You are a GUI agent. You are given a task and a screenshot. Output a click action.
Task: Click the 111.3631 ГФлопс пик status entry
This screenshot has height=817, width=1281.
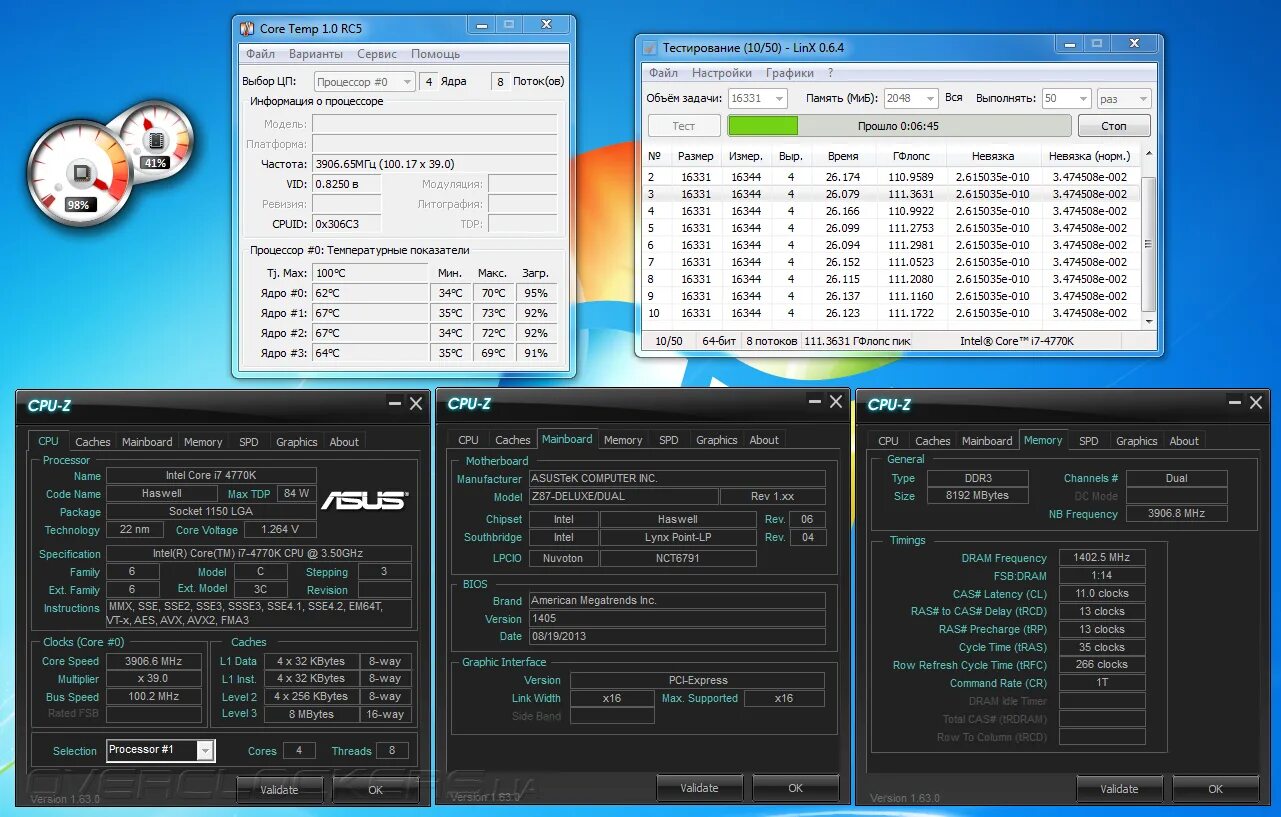pos(857,341)
